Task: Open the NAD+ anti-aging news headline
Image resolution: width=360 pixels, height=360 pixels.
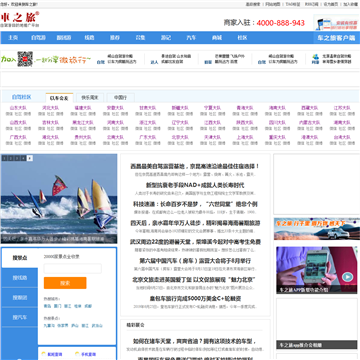Action: [x=195, y=185]
